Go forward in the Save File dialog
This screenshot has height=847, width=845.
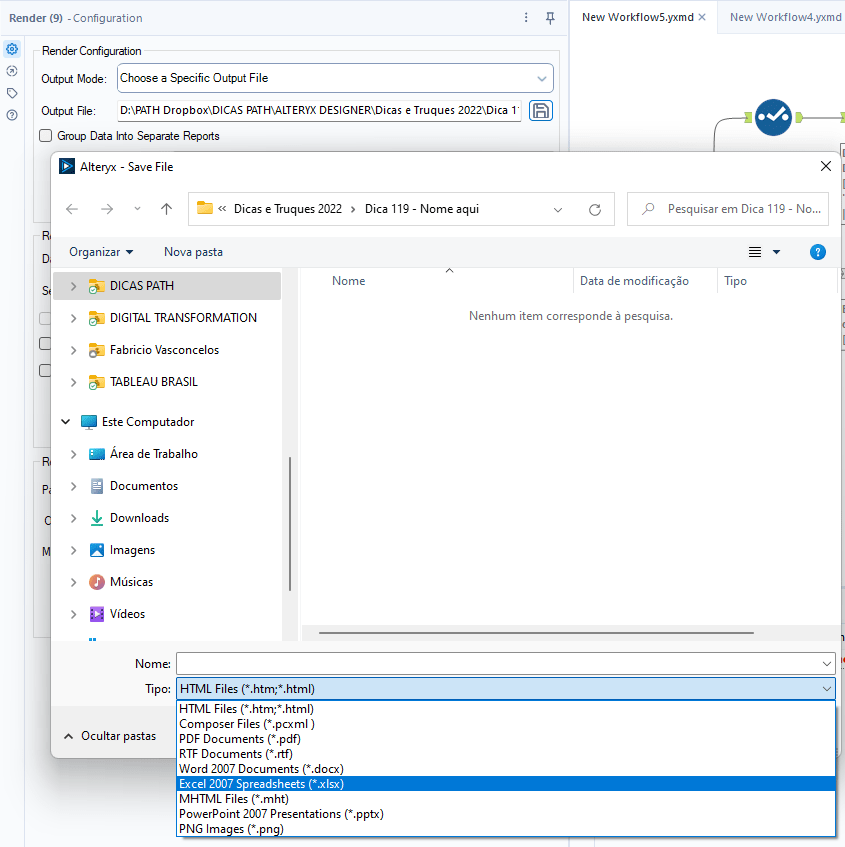click(107, 209)
